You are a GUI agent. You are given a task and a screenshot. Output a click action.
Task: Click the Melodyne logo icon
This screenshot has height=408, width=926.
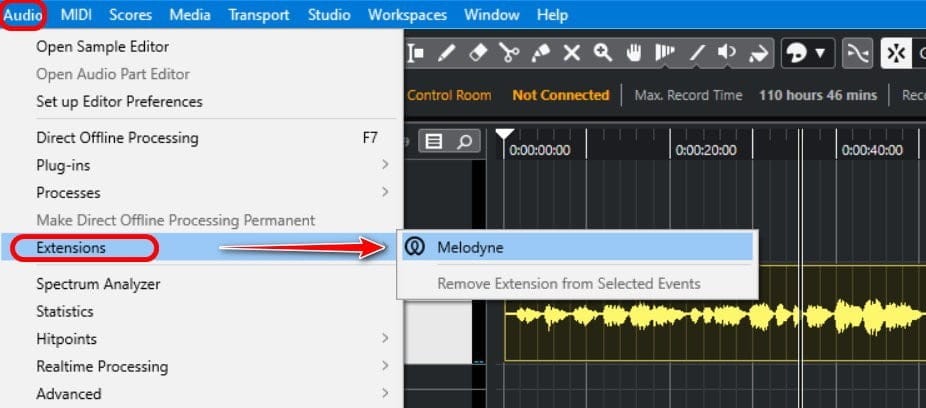coord(415,247)
